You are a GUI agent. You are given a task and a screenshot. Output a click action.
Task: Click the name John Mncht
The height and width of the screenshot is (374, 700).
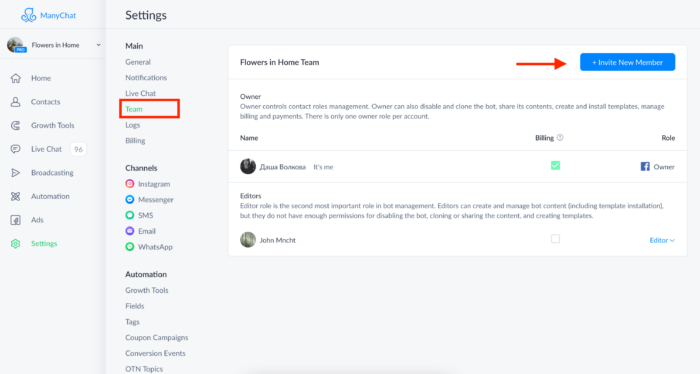(278, 240)
